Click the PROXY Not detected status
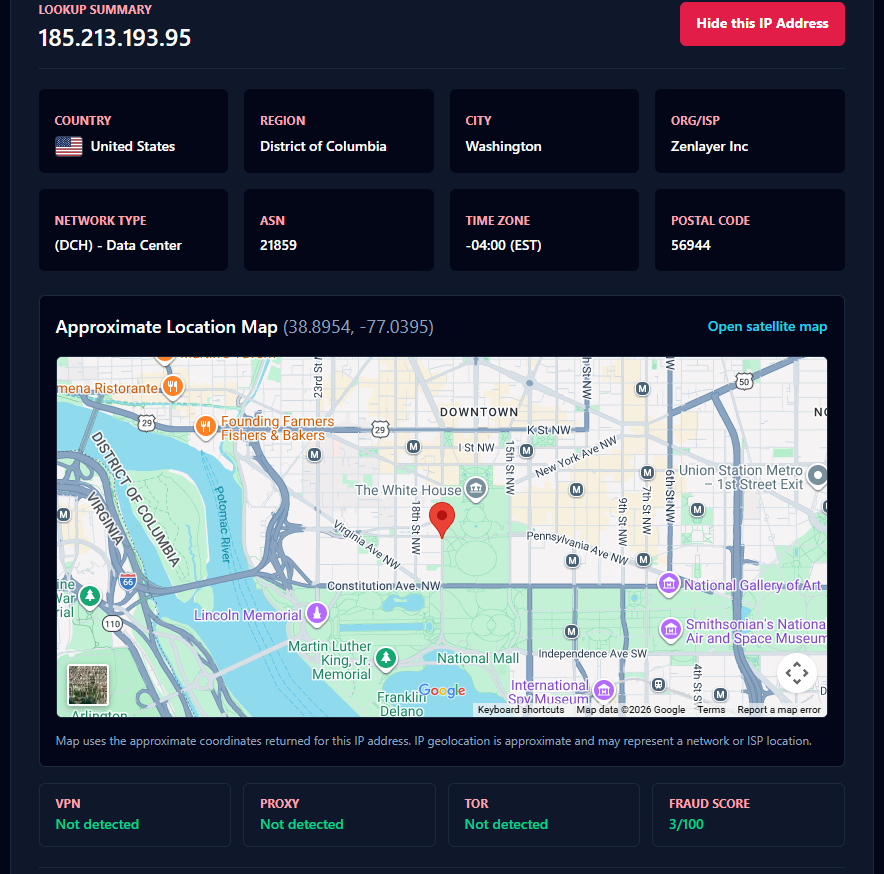This screenshot has height=874, width=884. [x=302, y=824]
